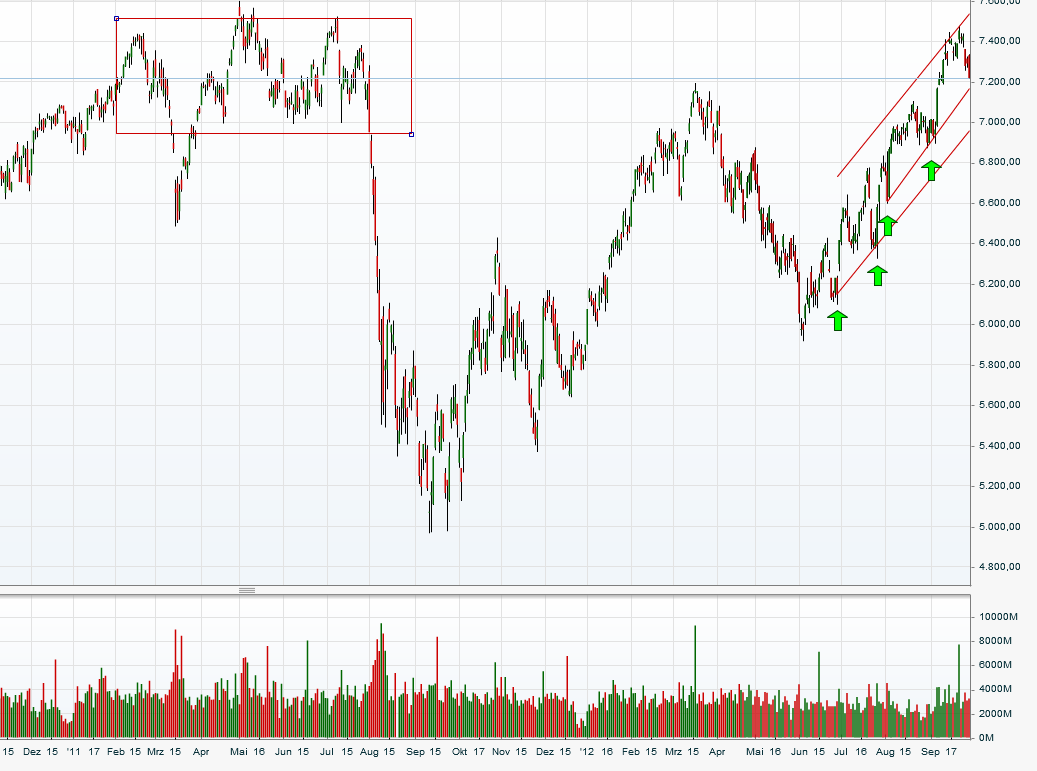
Task: Click the 10000M volume axis label
Action: tap(998, 617)
